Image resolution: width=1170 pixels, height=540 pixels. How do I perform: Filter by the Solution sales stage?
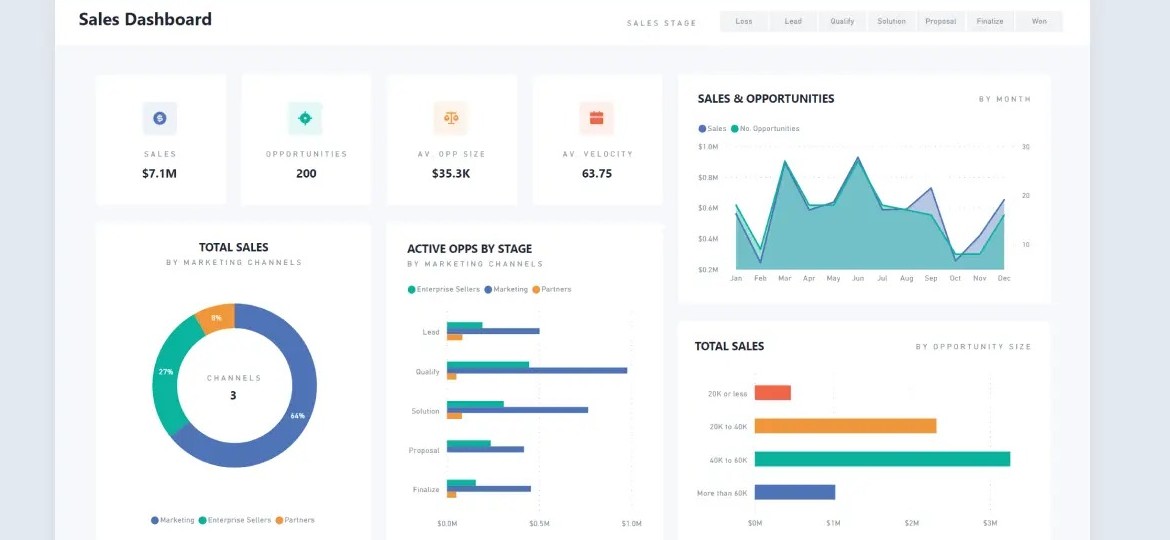pos(891,21)
